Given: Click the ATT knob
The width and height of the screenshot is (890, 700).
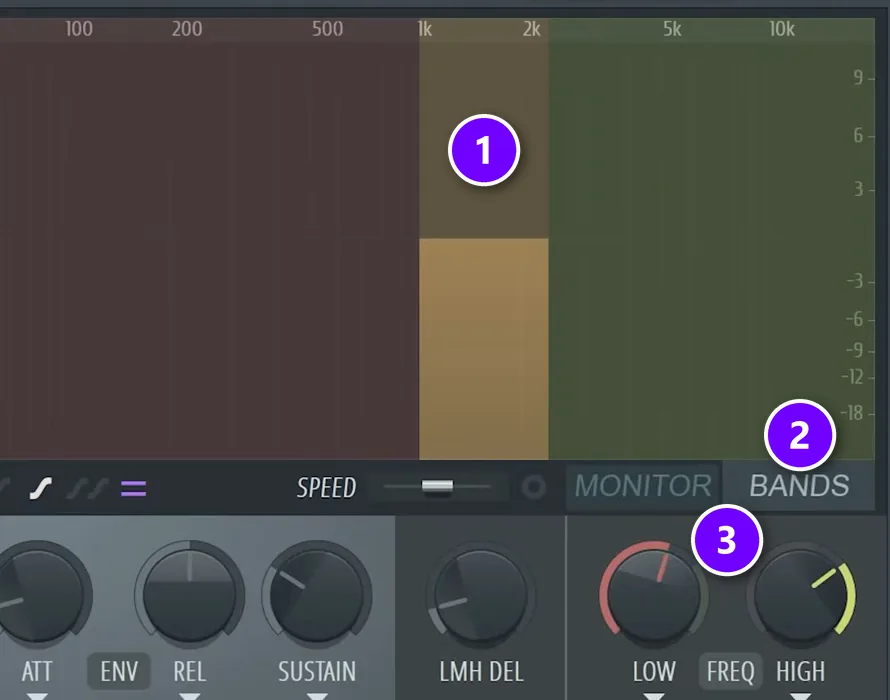Looking at the screenshot, I should tap(39, 594).
